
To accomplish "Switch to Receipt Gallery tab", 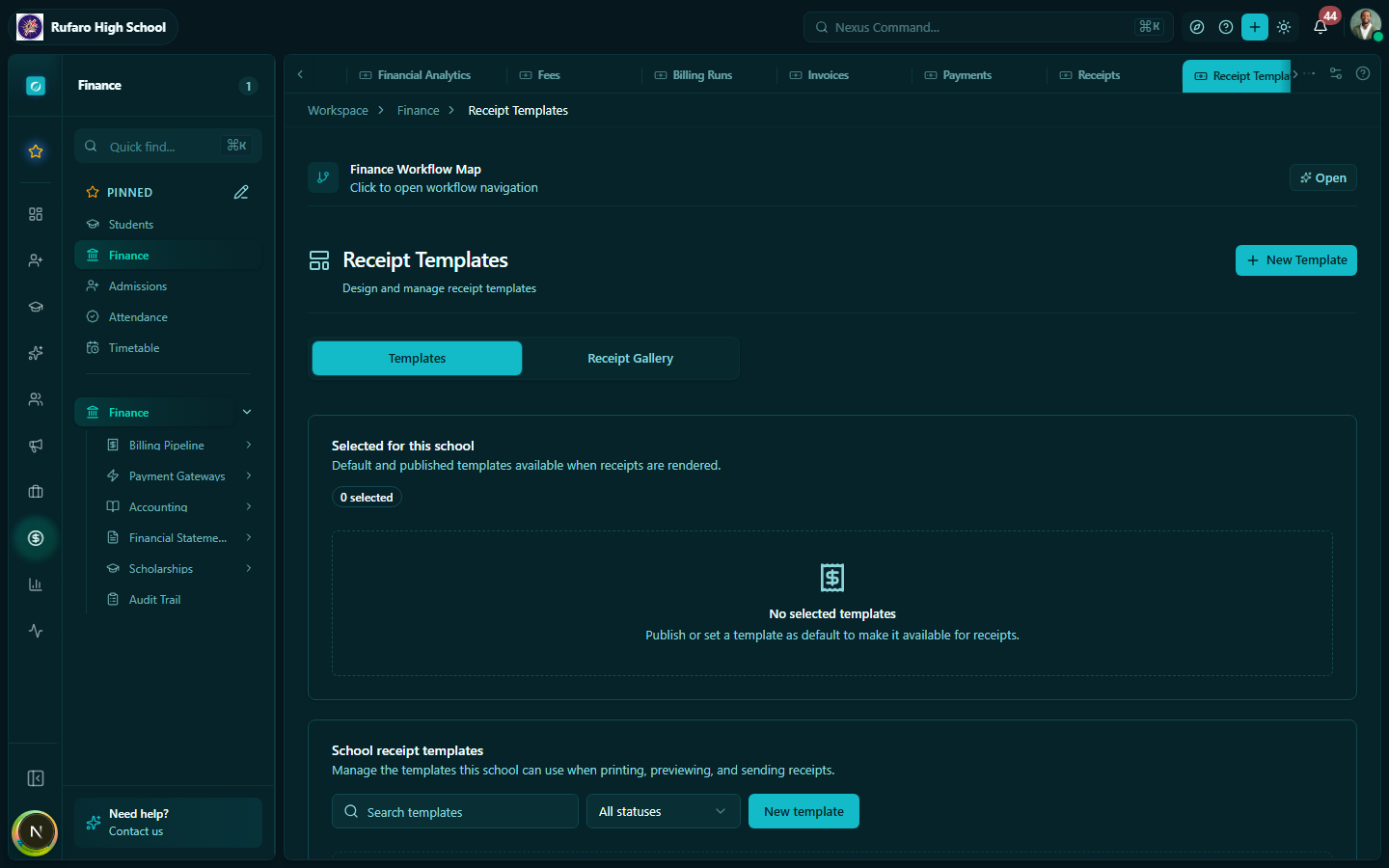I will click(631, 358).
